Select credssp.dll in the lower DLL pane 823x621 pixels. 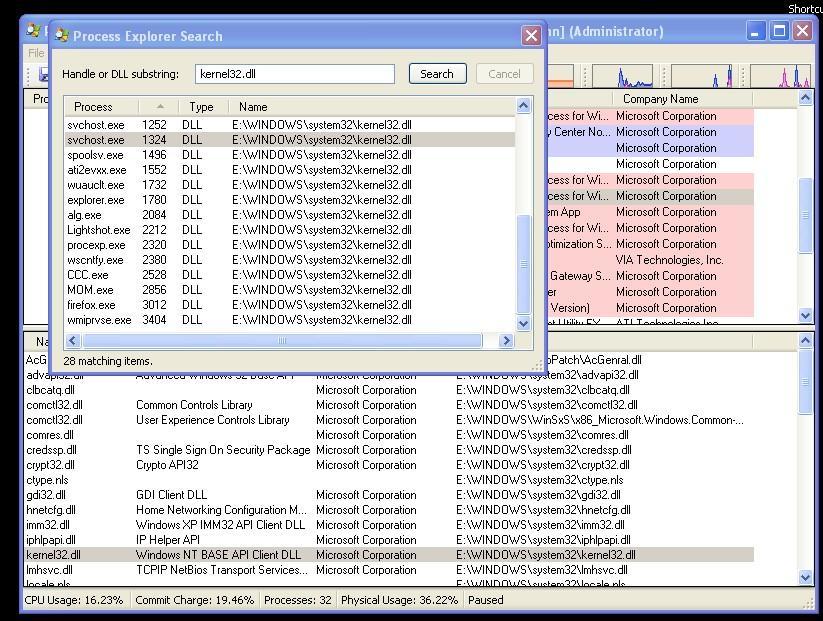[x=389, y=450]
